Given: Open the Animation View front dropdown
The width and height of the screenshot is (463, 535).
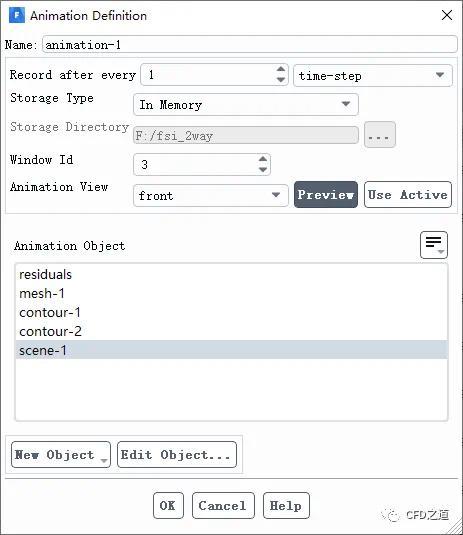Looking at the screenshot, I should [x=211, y=196].
